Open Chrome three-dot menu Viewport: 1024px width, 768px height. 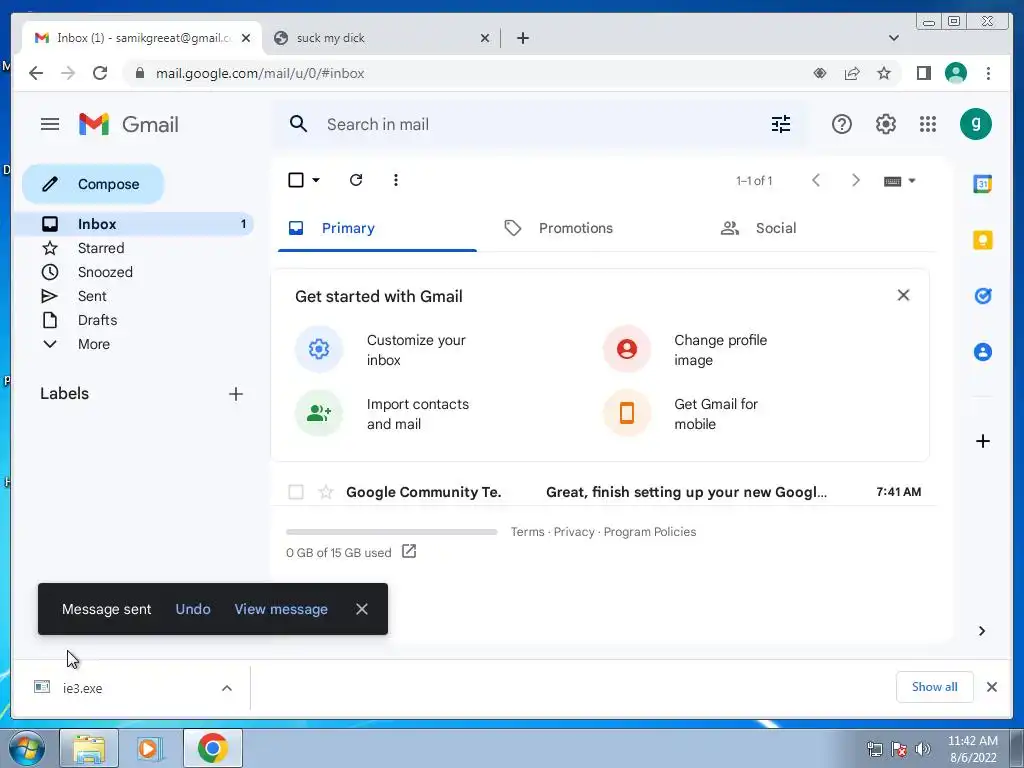[988, 73]
